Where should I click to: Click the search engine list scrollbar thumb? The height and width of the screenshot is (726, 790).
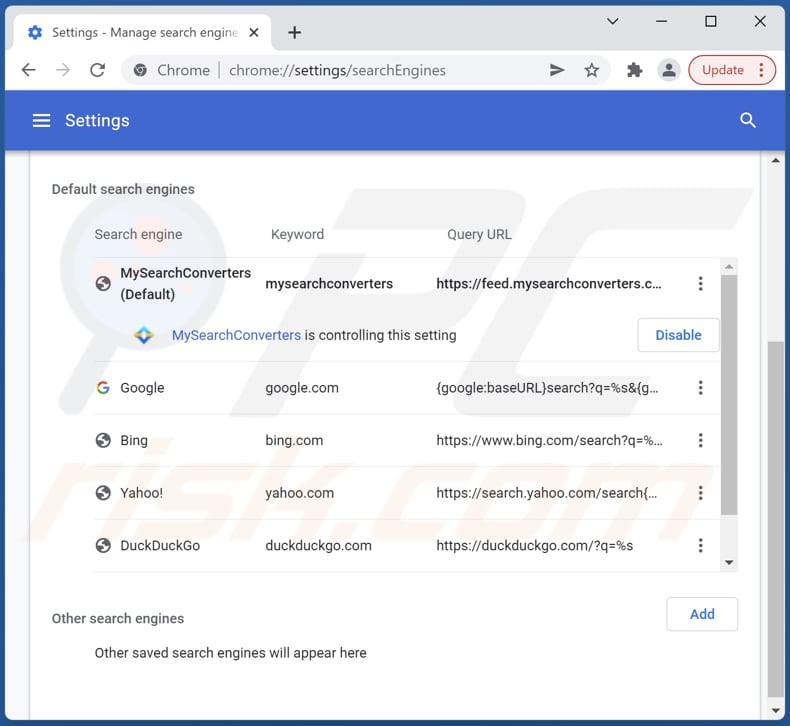click(729, 394)
